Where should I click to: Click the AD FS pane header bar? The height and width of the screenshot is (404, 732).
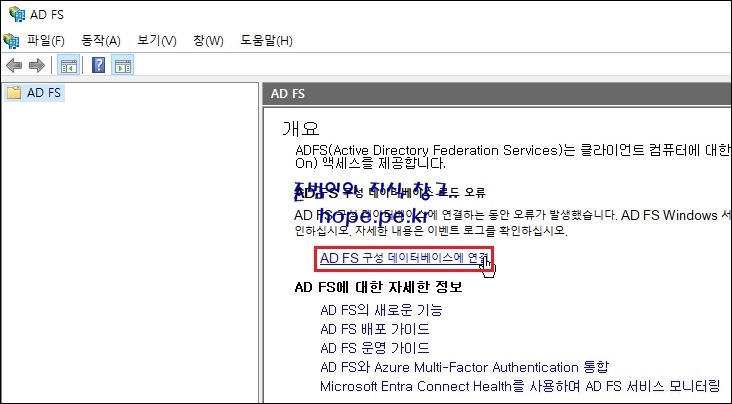click(x=497, y=93)
